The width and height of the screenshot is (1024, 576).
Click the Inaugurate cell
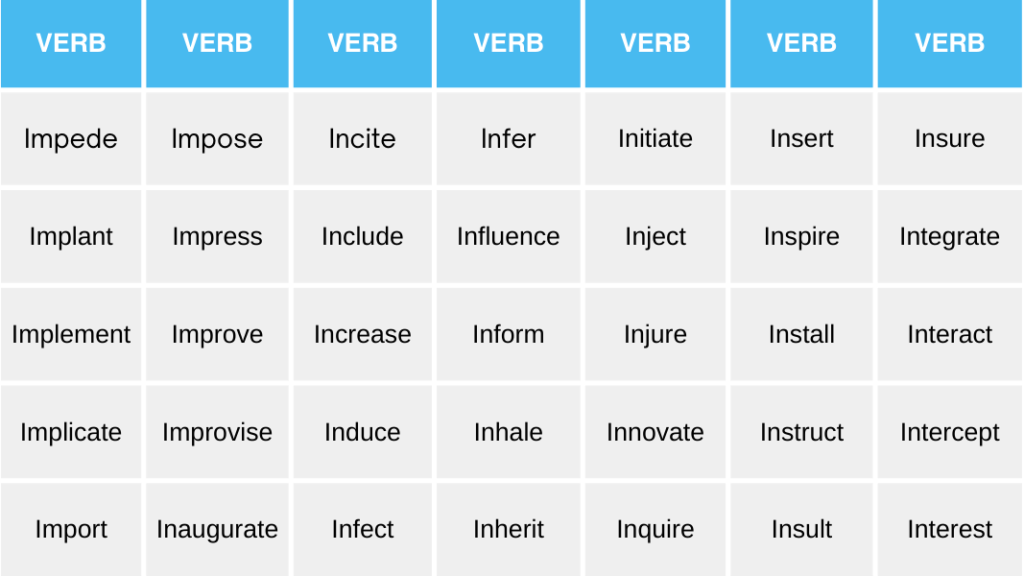pyautogui.click(x=217, y=530)
